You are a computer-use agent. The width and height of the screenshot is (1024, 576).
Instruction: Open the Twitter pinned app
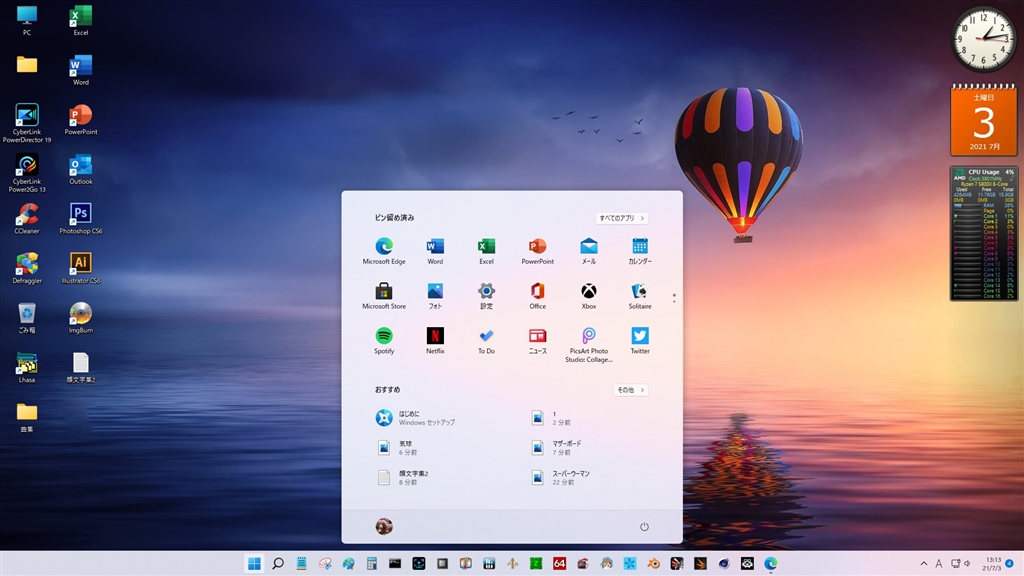click(640, 337)
